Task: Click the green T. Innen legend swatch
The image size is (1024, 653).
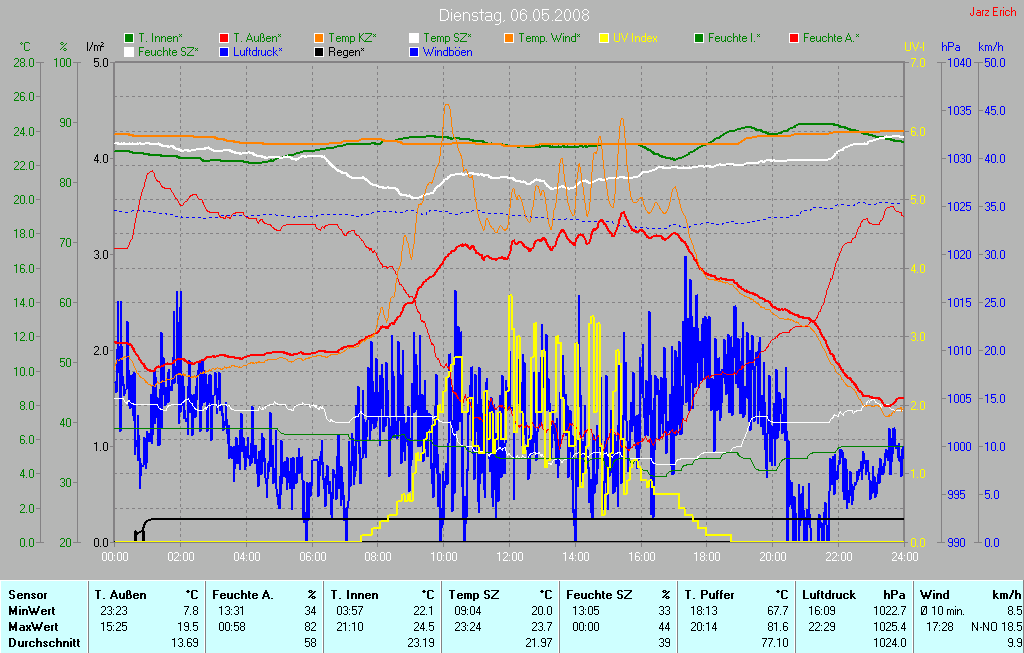Action: click(x=129, y=38)
